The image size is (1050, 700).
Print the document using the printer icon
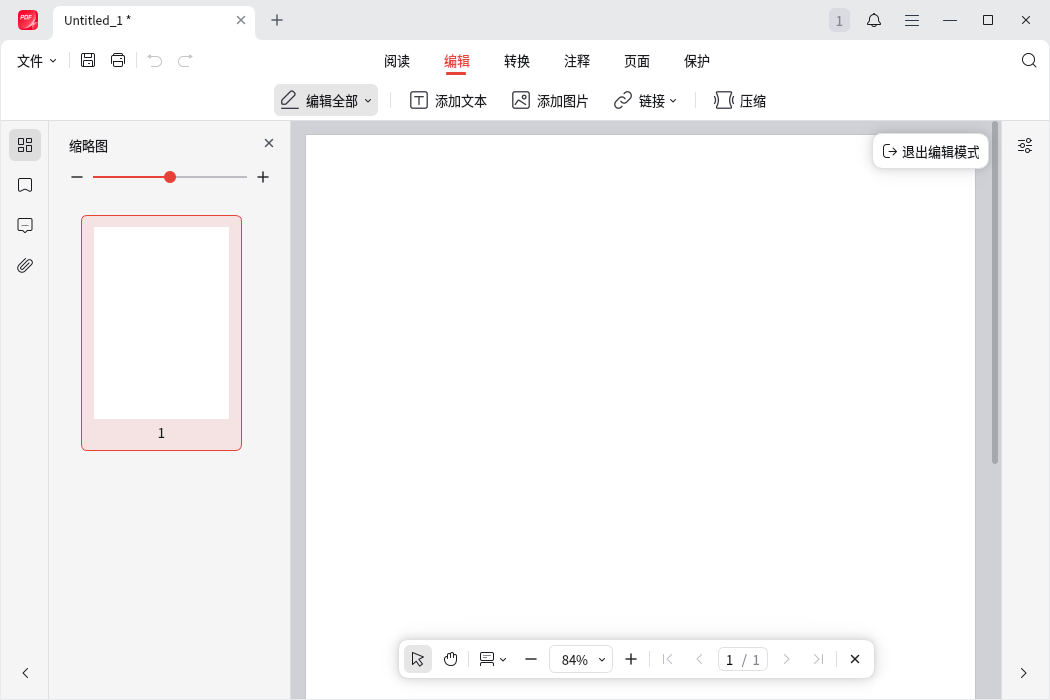pos(118,60)
